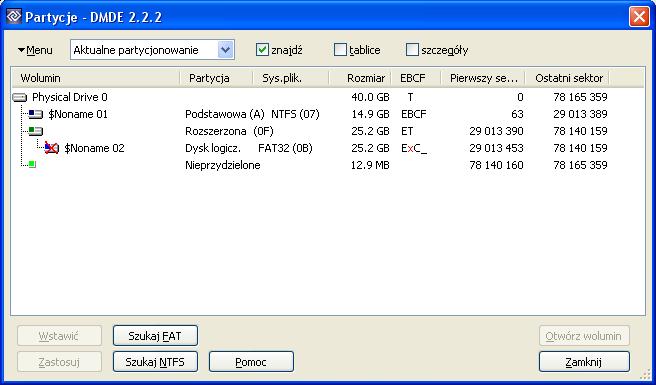Click the ExC_ status flags cell
656x385 pixels.
click(x=414, y=149)
